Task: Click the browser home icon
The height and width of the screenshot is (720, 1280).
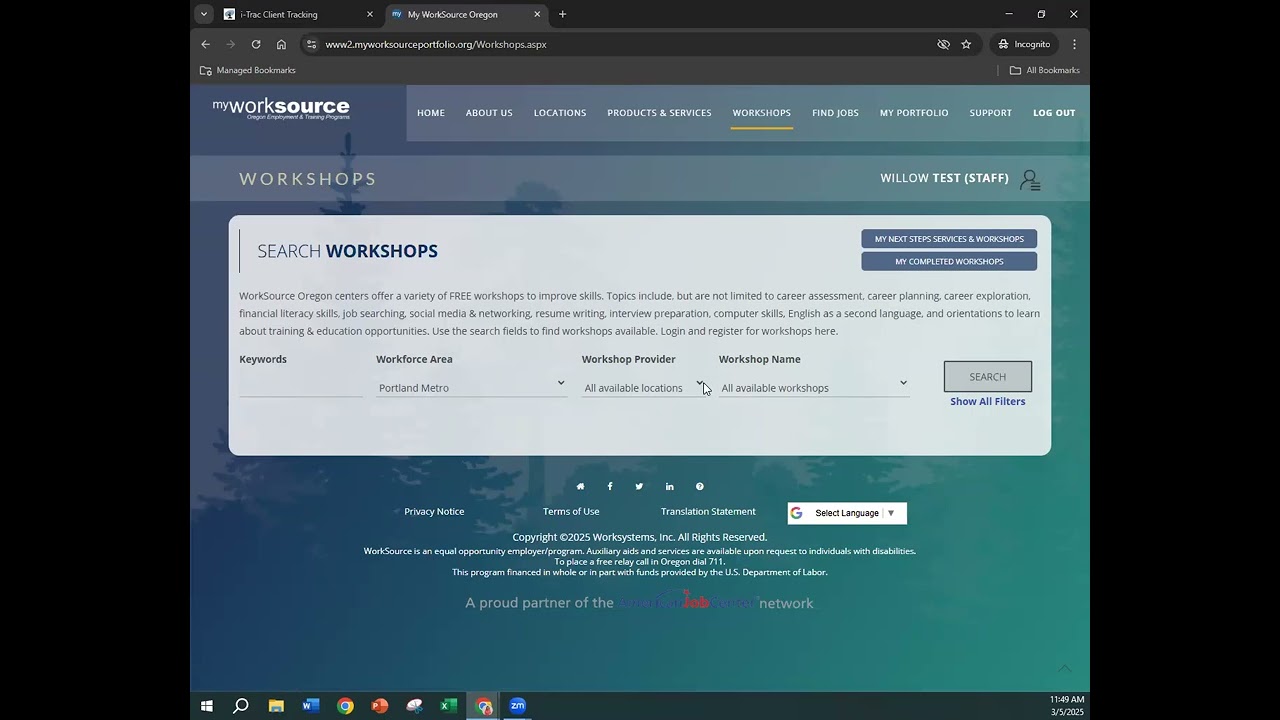Action: (281, 44)
